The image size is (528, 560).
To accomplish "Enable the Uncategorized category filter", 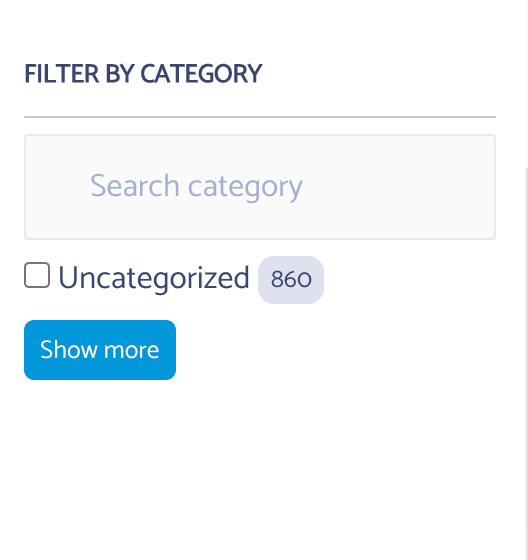I will pos(37,275).
